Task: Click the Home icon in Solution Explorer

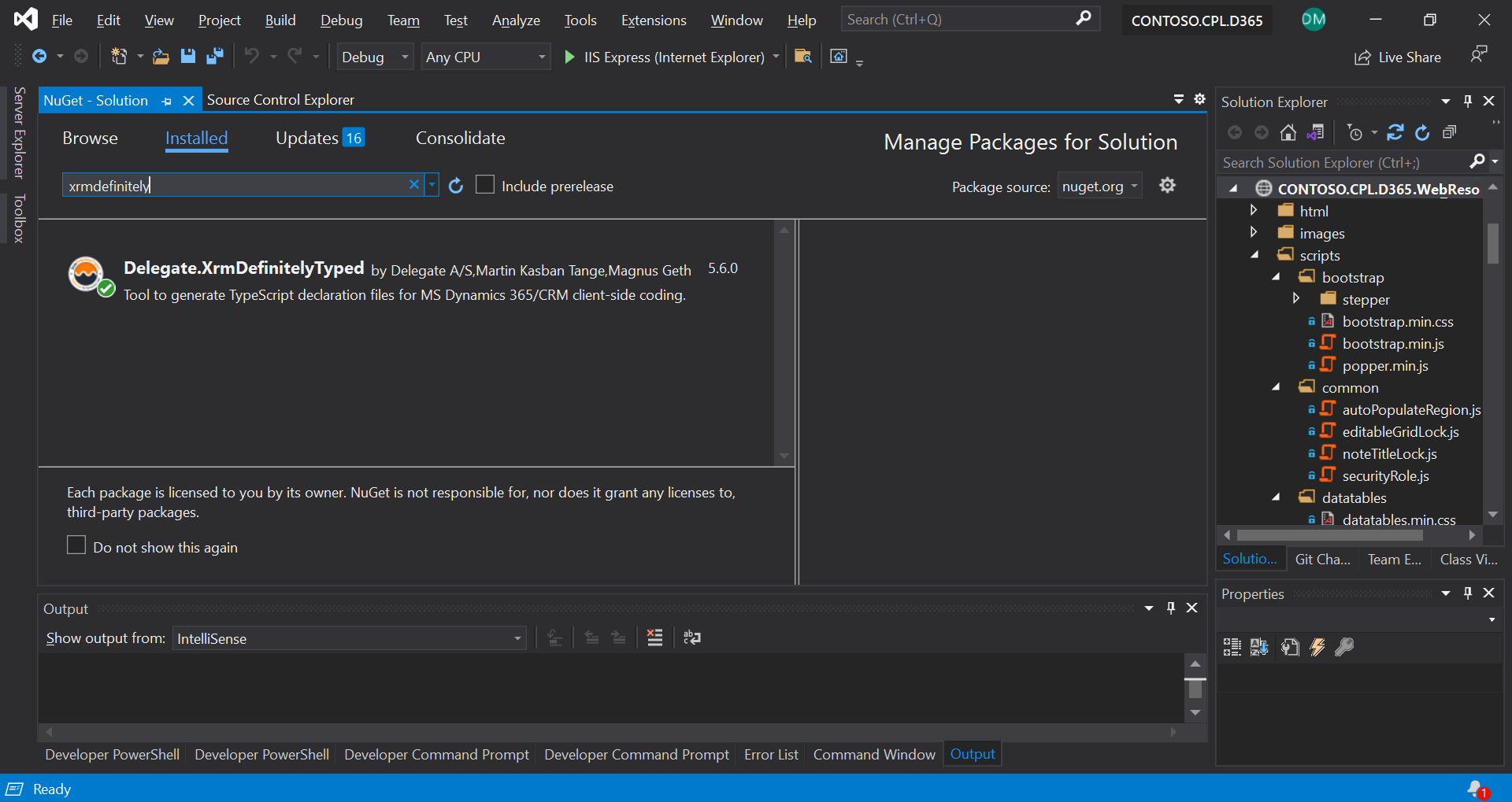Action: pos(1288,132)
